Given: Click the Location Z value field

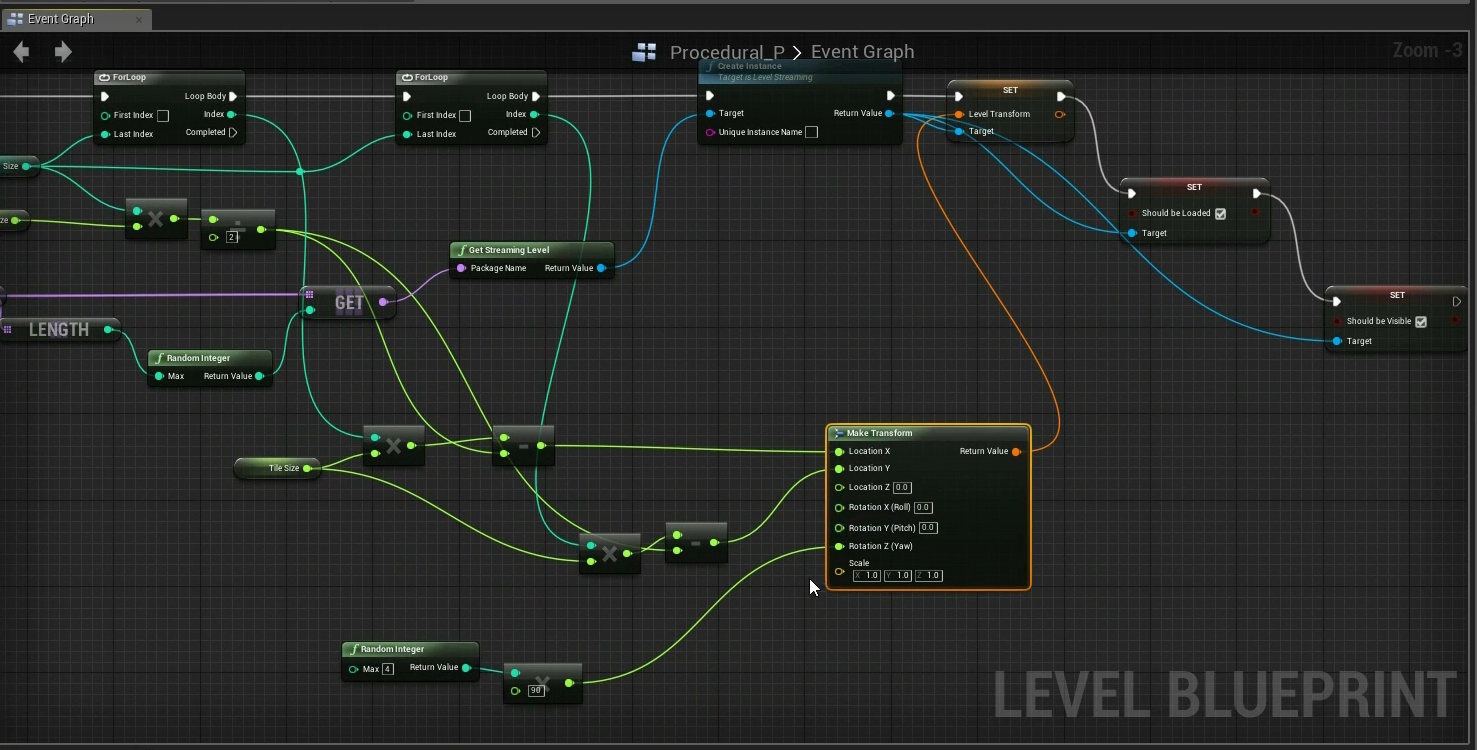Looking at the screenshot, I should click(902, 488).
